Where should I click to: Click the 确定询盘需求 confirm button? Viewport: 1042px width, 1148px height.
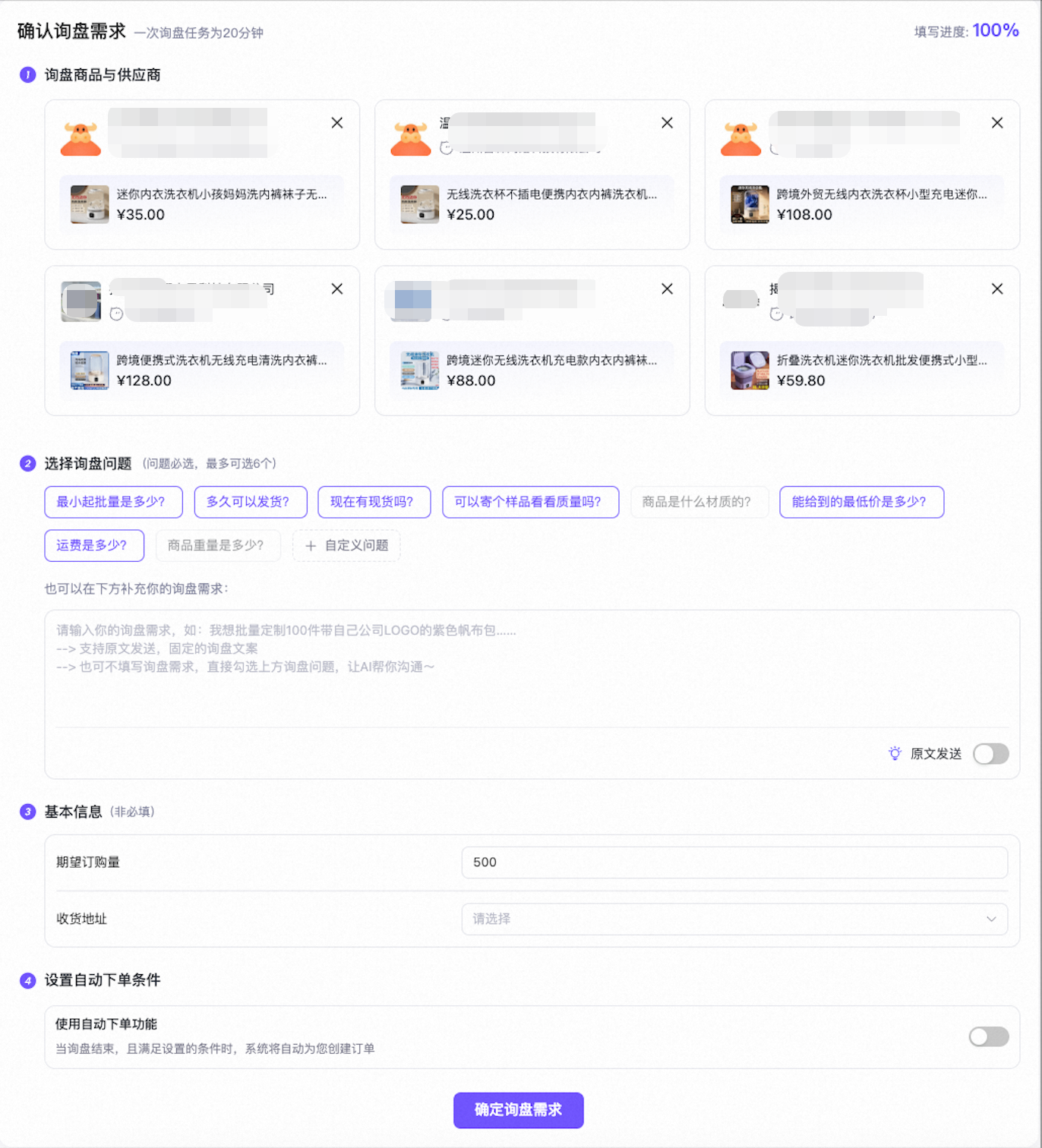[519, 1110]
